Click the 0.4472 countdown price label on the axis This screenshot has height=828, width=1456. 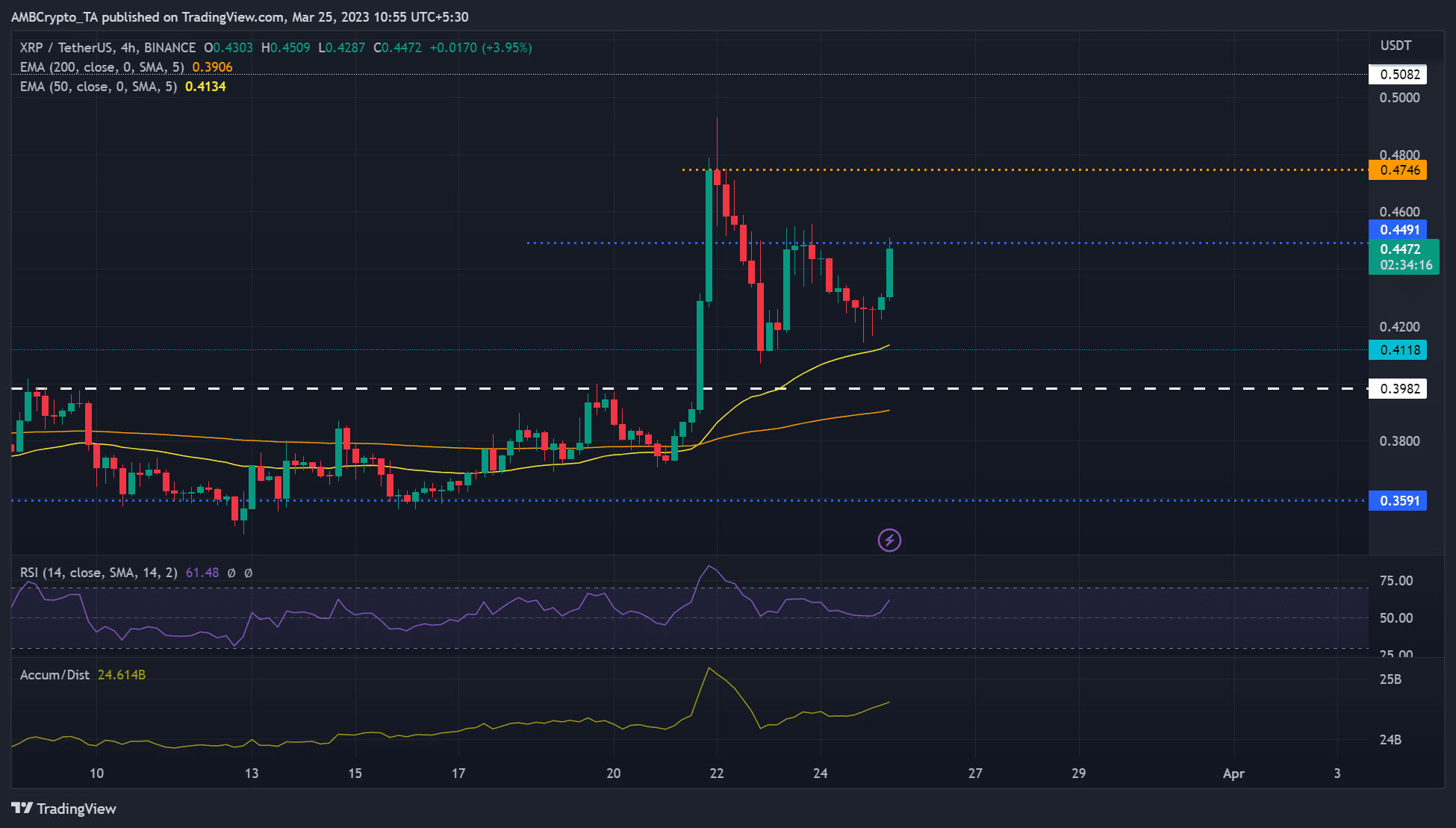pos(1403,257)
